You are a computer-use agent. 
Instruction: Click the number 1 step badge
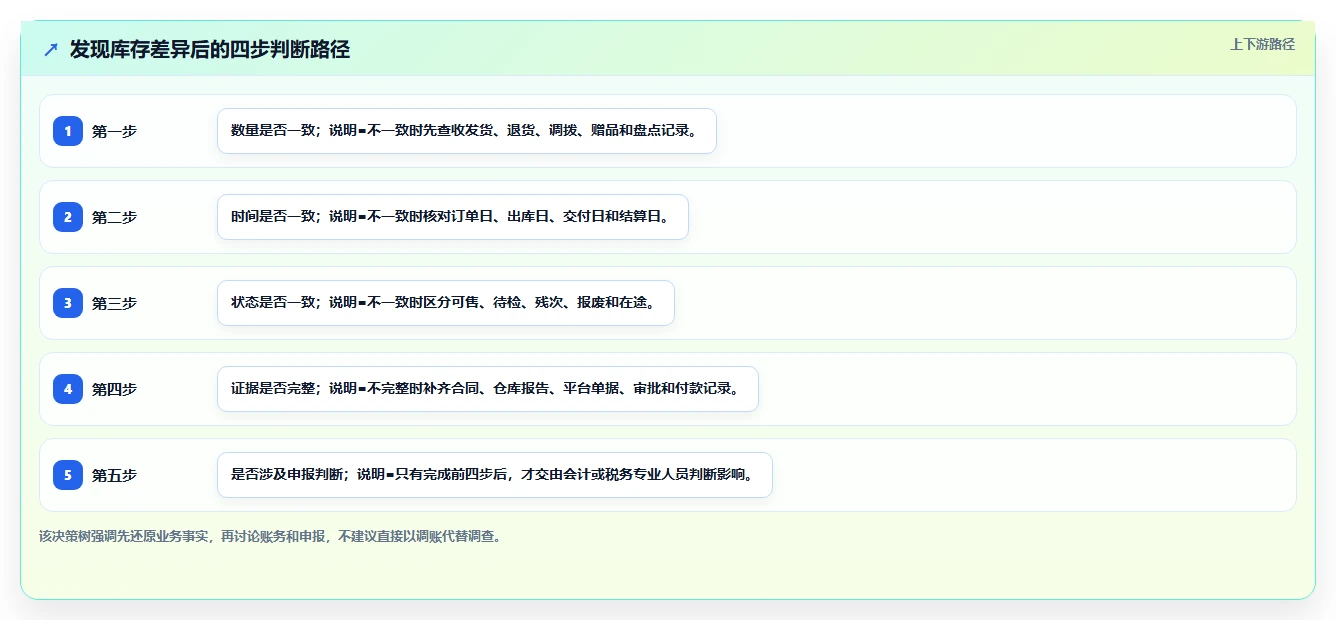(x=68, y=130)
